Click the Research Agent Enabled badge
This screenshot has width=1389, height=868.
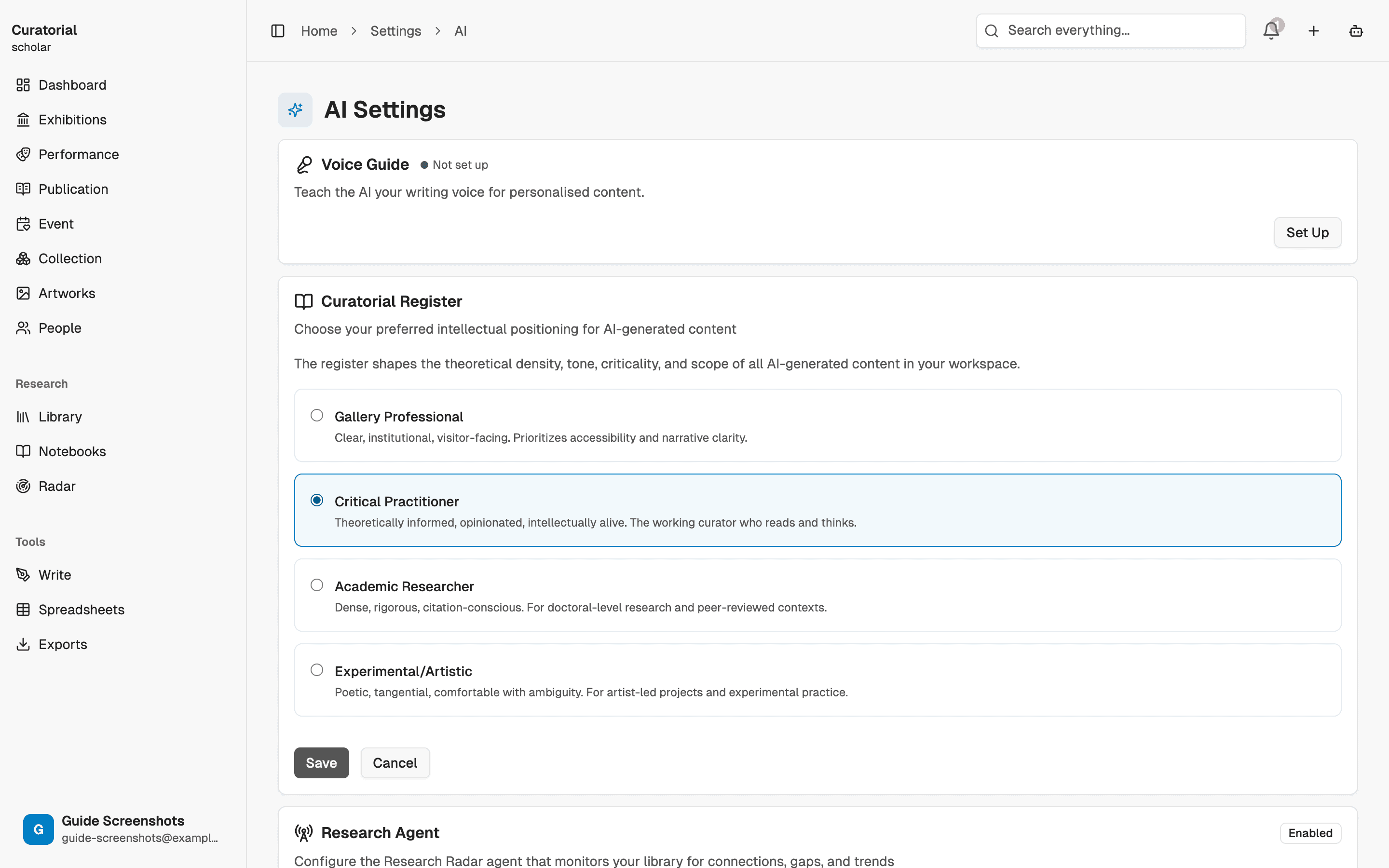coord(1310,833)
